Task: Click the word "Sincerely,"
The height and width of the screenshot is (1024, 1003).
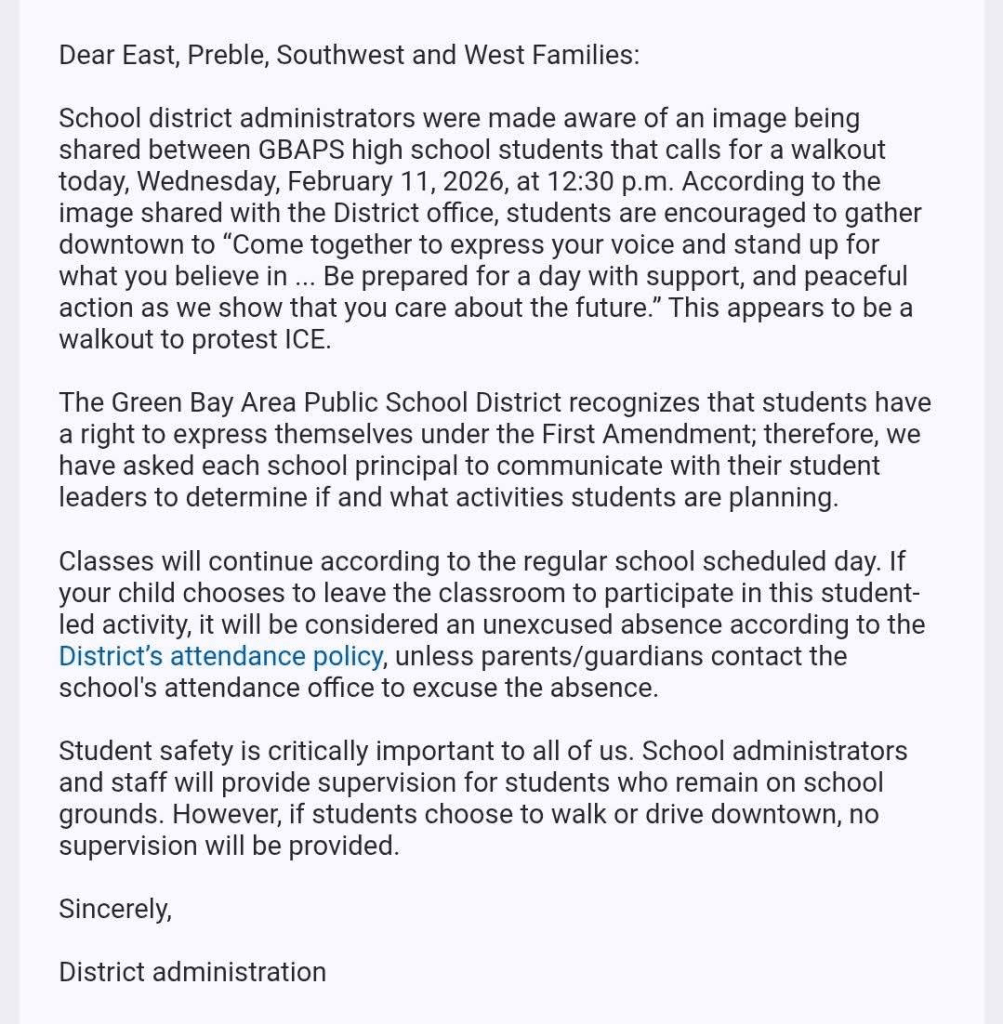Action: point(115,910)
